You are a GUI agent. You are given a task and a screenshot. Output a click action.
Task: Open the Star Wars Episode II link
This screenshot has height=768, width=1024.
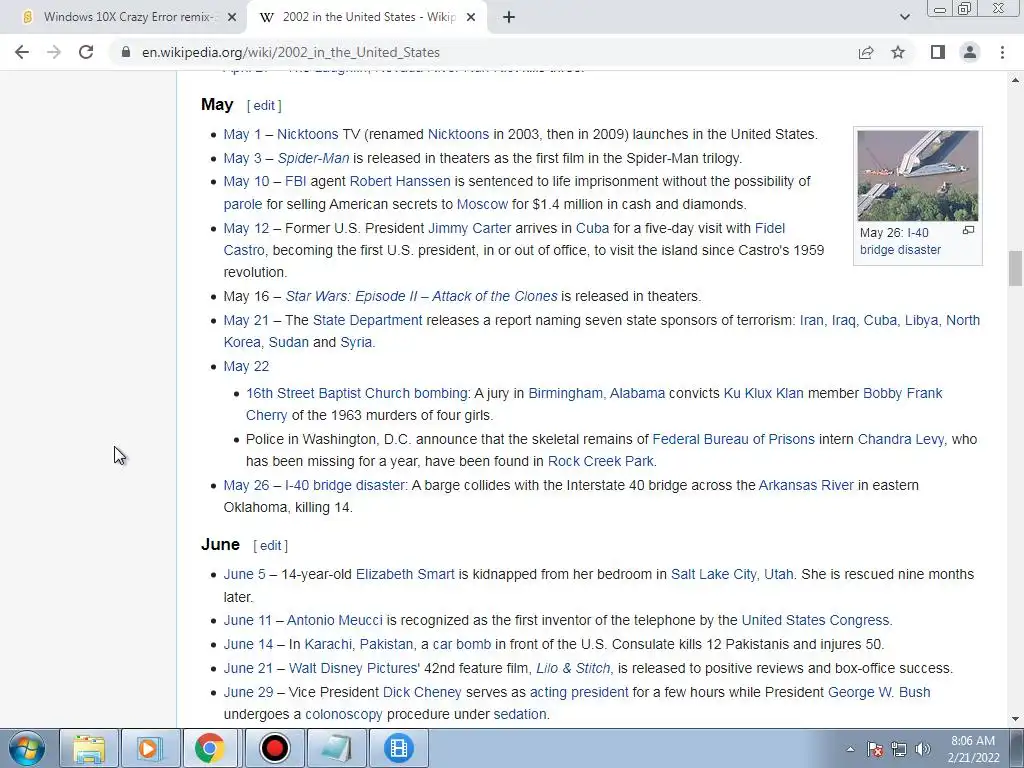point(421,296)
